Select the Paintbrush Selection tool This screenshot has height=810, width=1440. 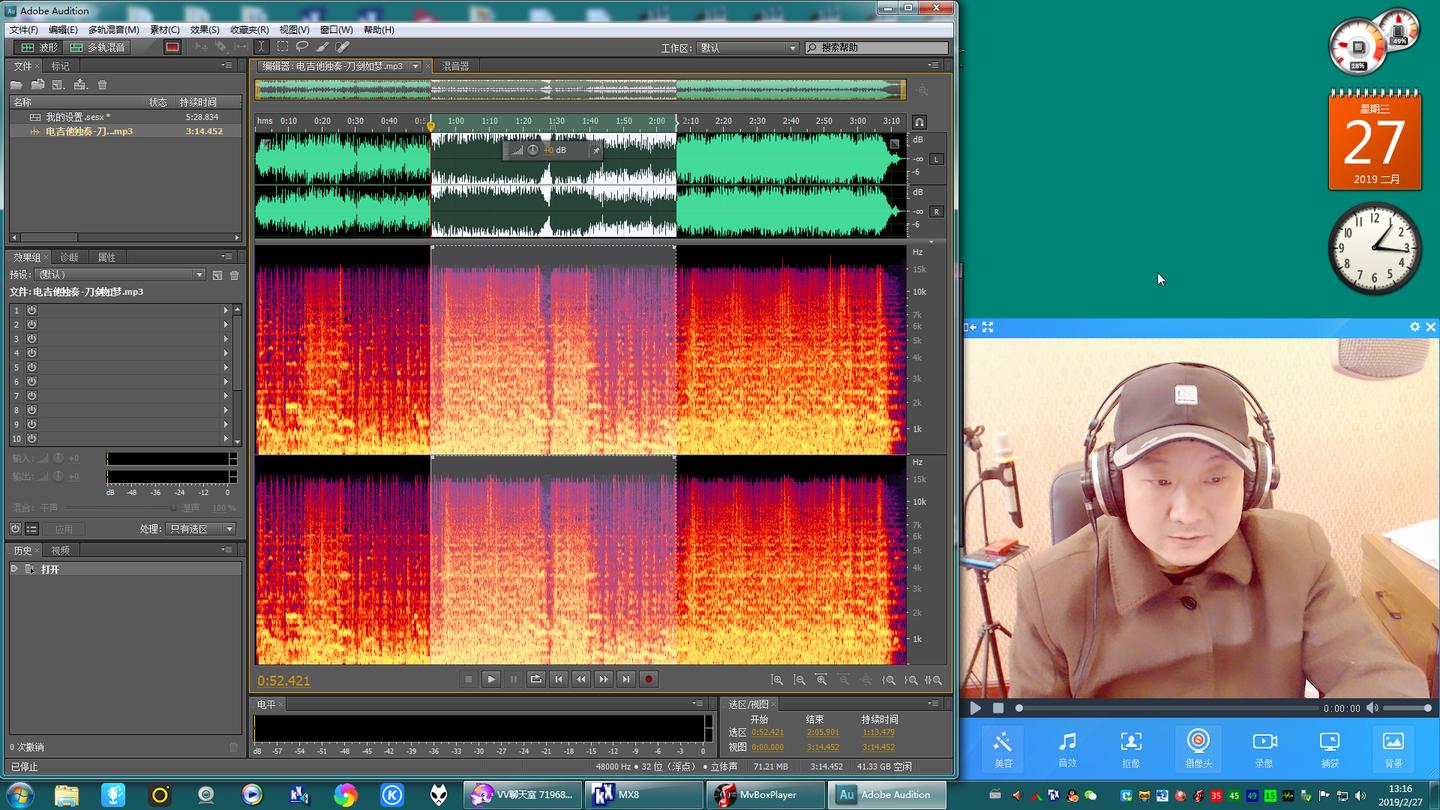coord(322,47)
